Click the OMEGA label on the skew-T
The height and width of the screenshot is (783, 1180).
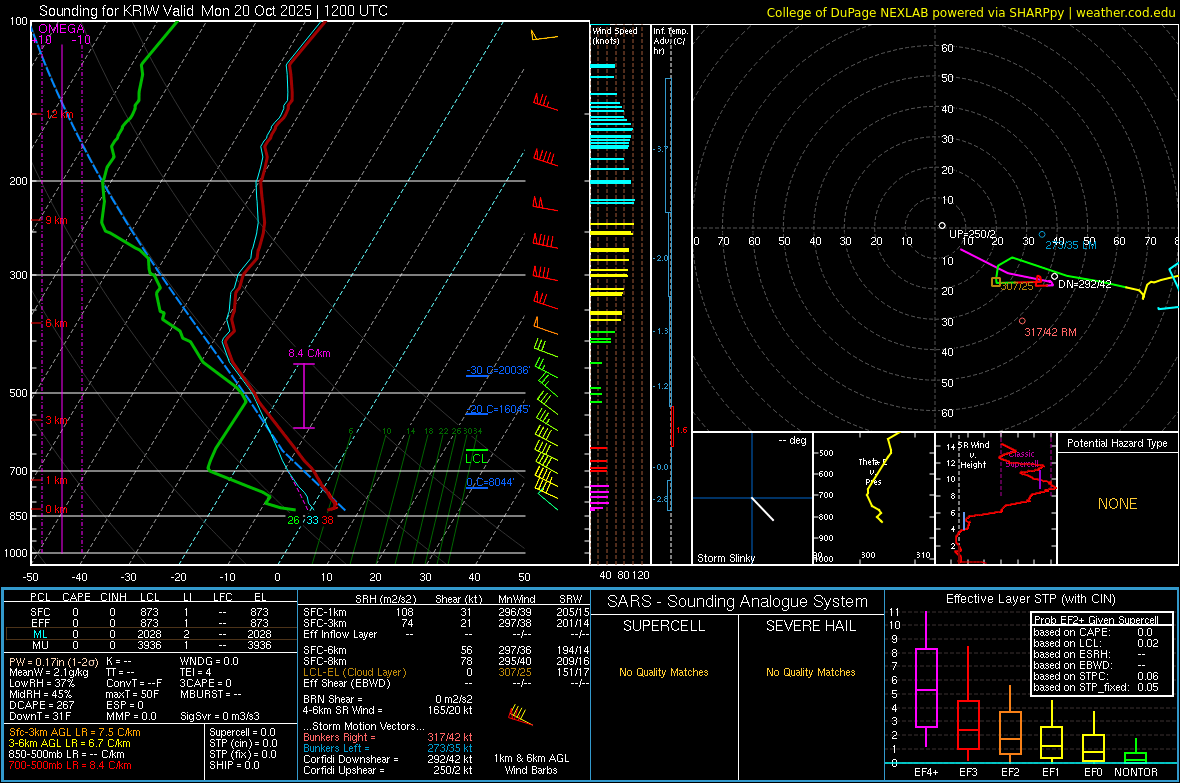62,29
